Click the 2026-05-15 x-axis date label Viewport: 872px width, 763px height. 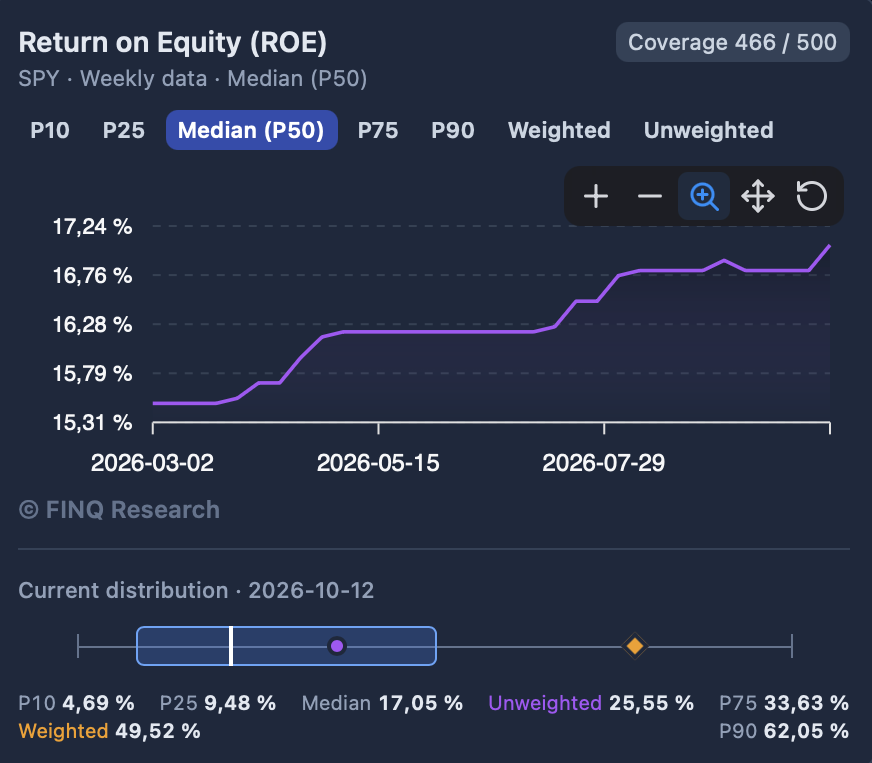378,463
